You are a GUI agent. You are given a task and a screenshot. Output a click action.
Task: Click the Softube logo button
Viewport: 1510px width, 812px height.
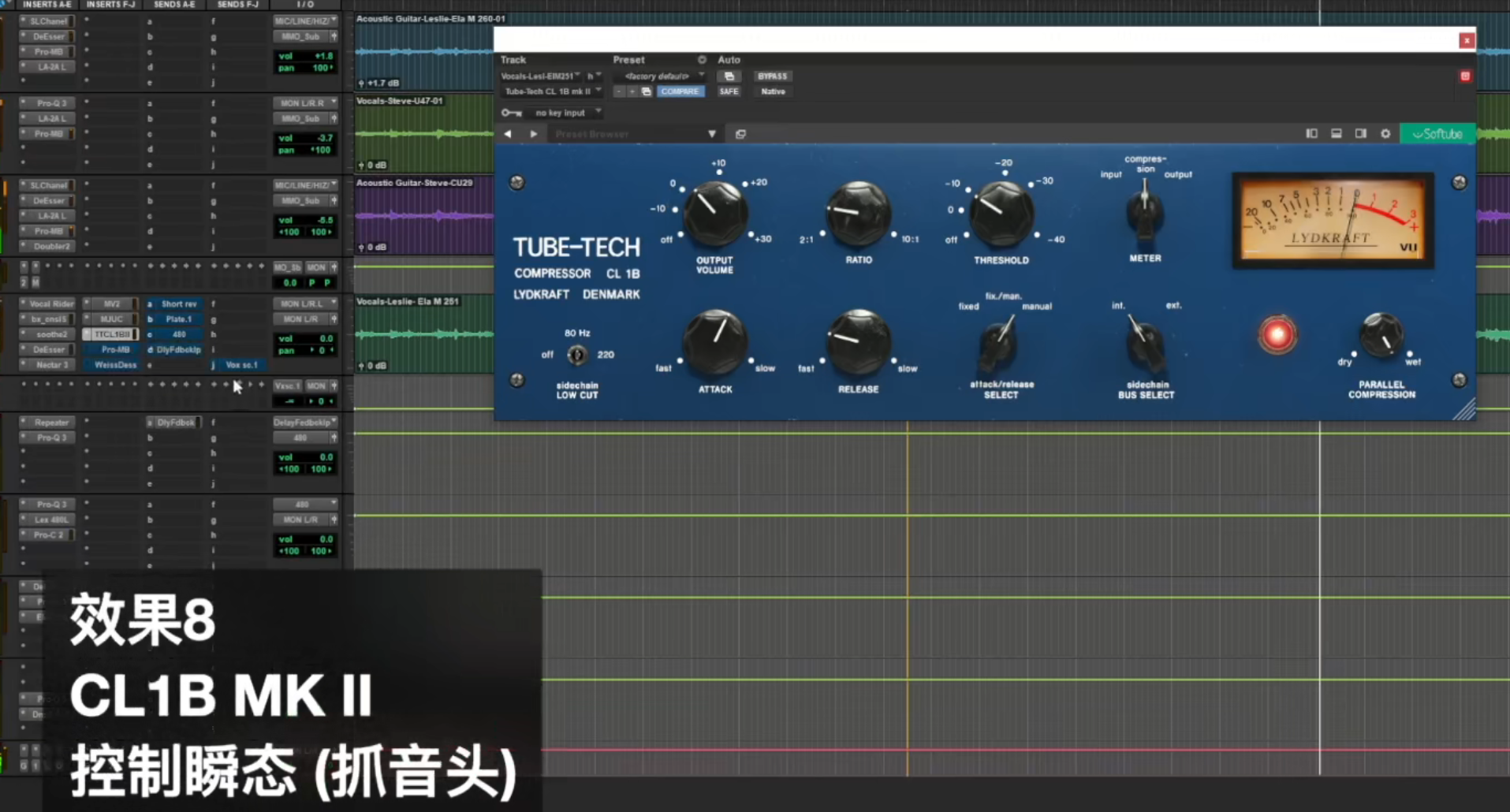pos(1437,134)
